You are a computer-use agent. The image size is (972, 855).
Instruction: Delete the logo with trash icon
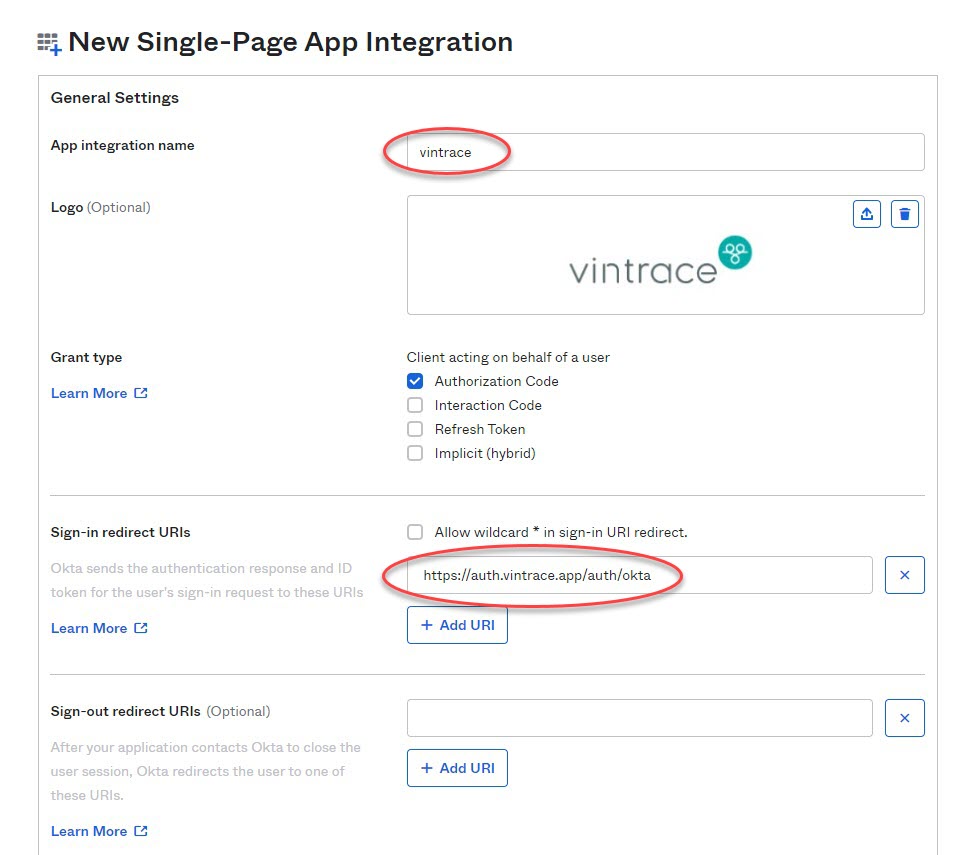coord(904,214)
